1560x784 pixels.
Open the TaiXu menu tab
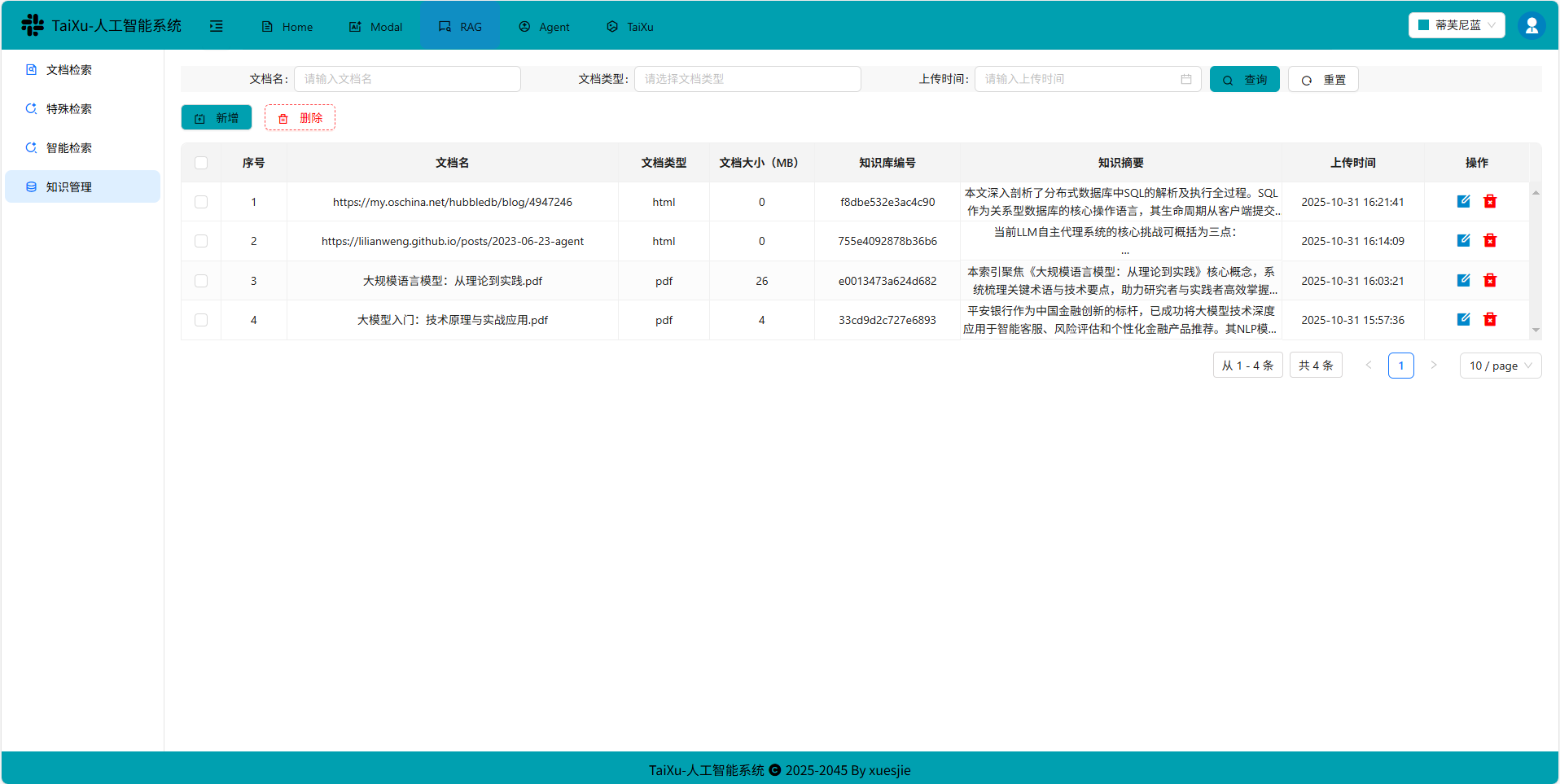click(x=630, y=27)
